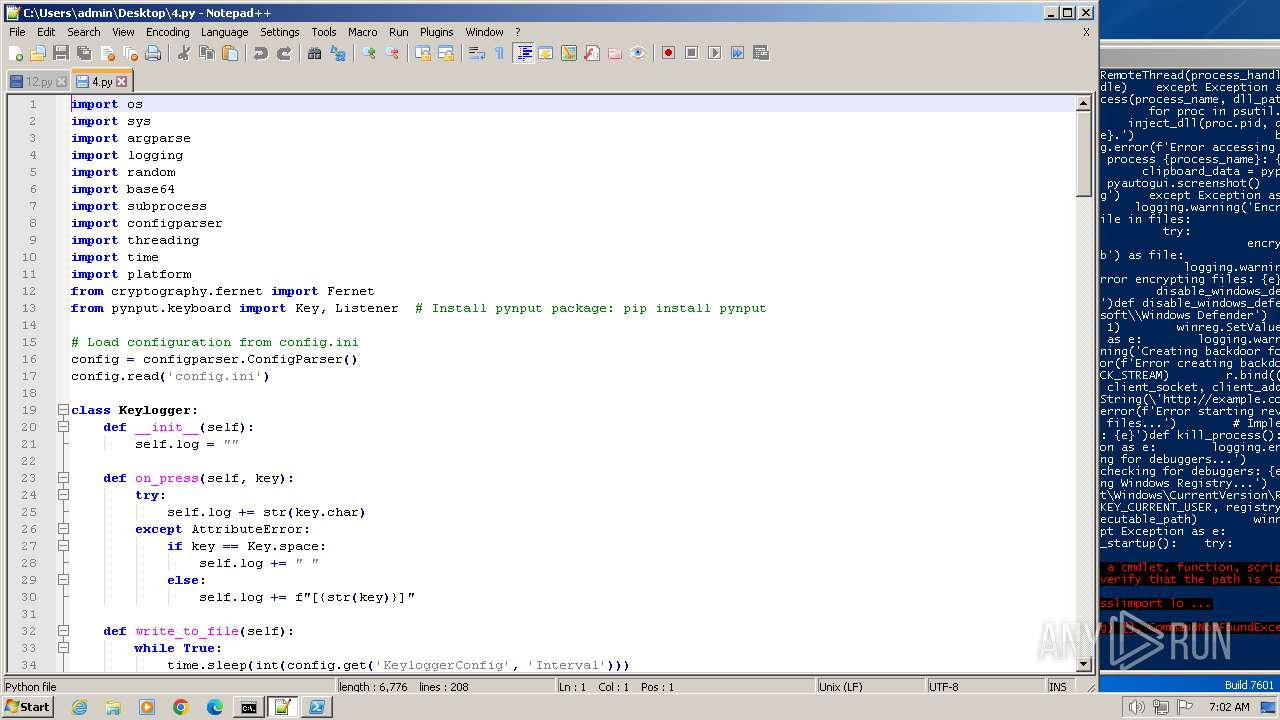Open the Language menu
Image resolution: width=1280 pixels, height=720 pixels.
(x=224, y=32)
